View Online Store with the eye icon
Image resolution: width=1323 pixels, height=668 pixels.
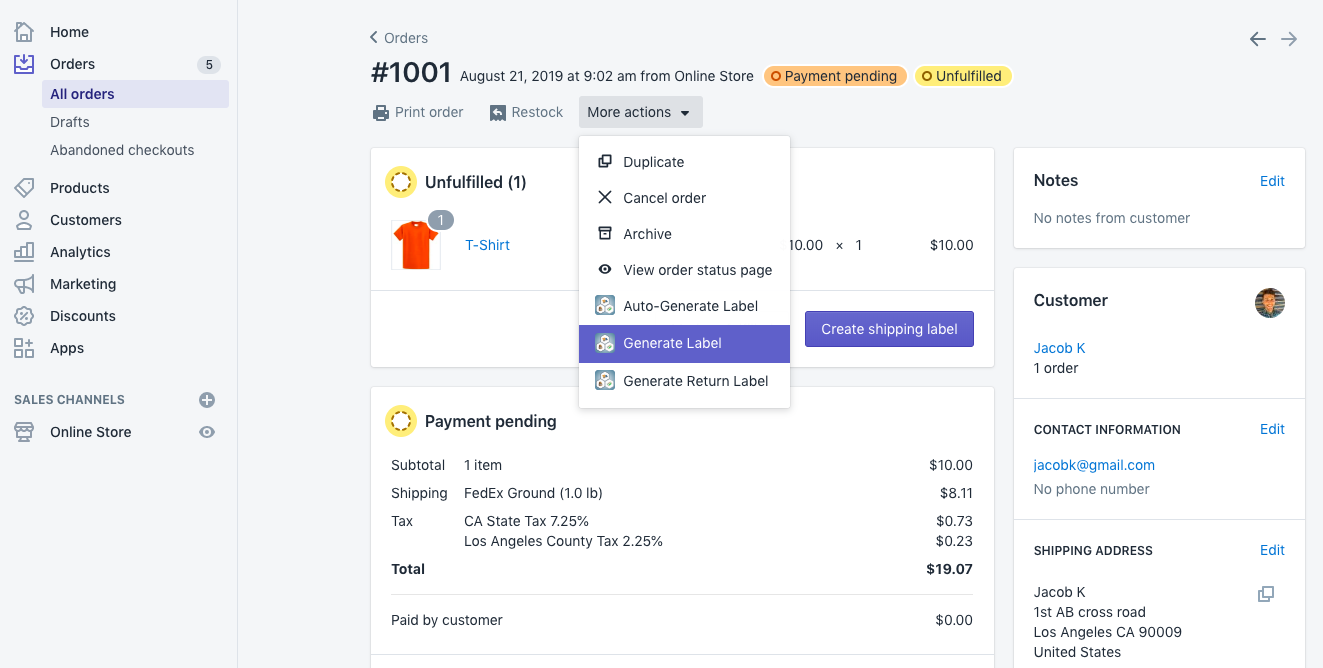click(x=207, y=432)
